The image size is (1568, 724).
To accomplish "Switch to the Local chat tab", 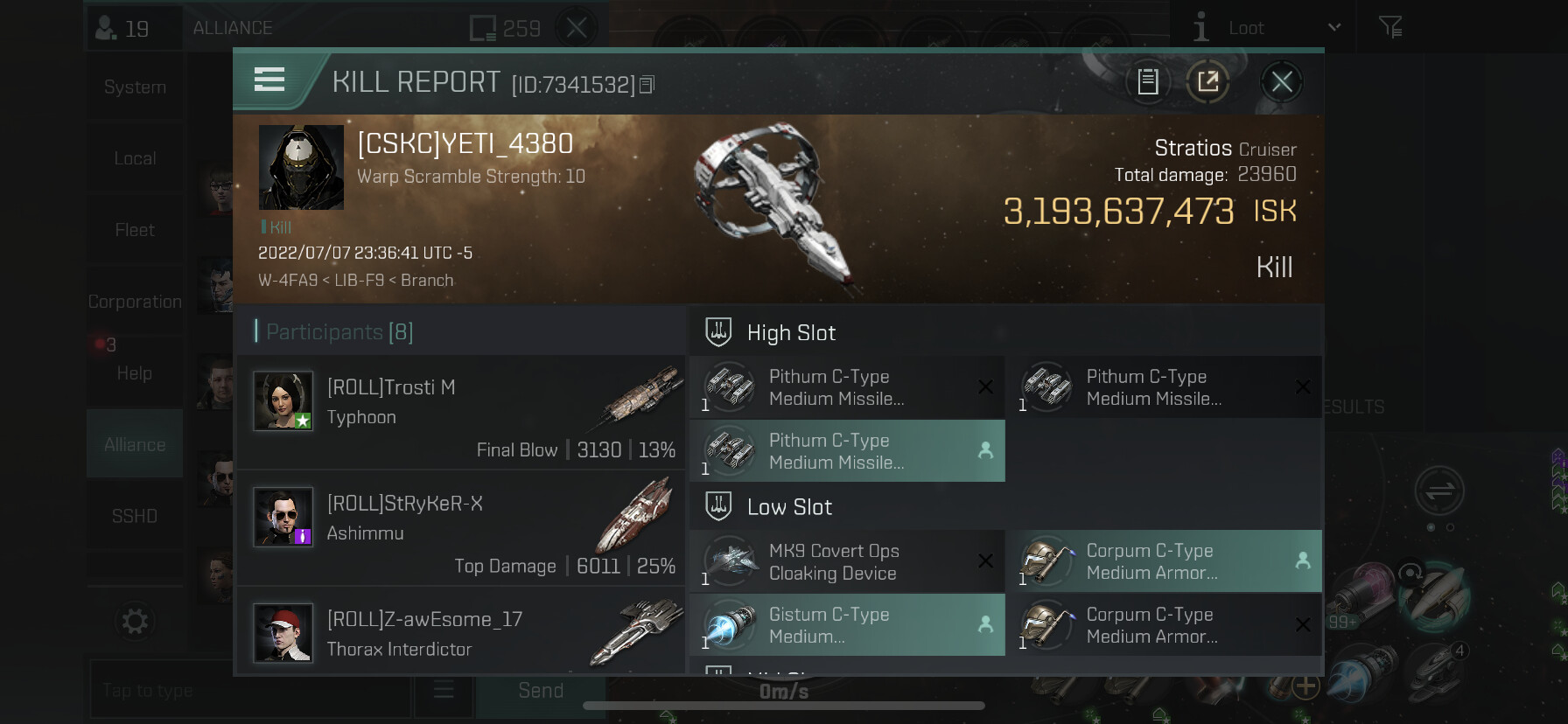I will [x=135, y=158].
